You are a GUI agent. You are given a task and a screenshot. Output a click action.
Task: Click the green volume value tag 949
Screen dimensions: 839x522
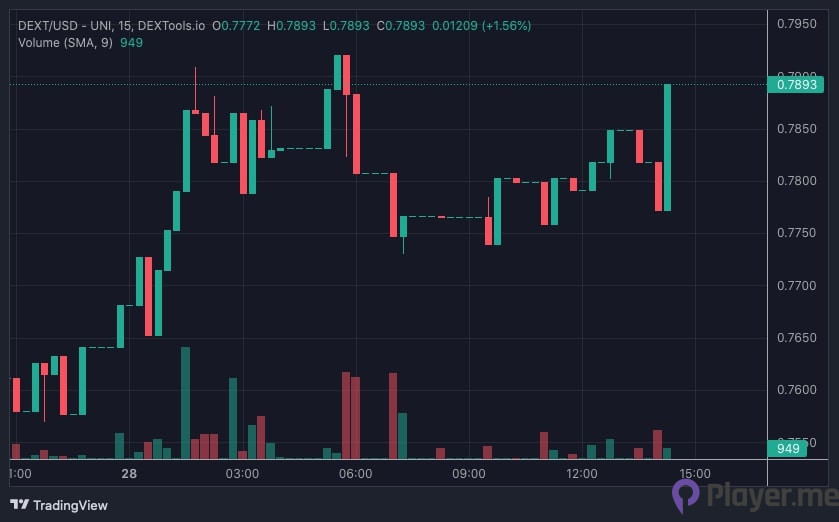click(787, 448)
